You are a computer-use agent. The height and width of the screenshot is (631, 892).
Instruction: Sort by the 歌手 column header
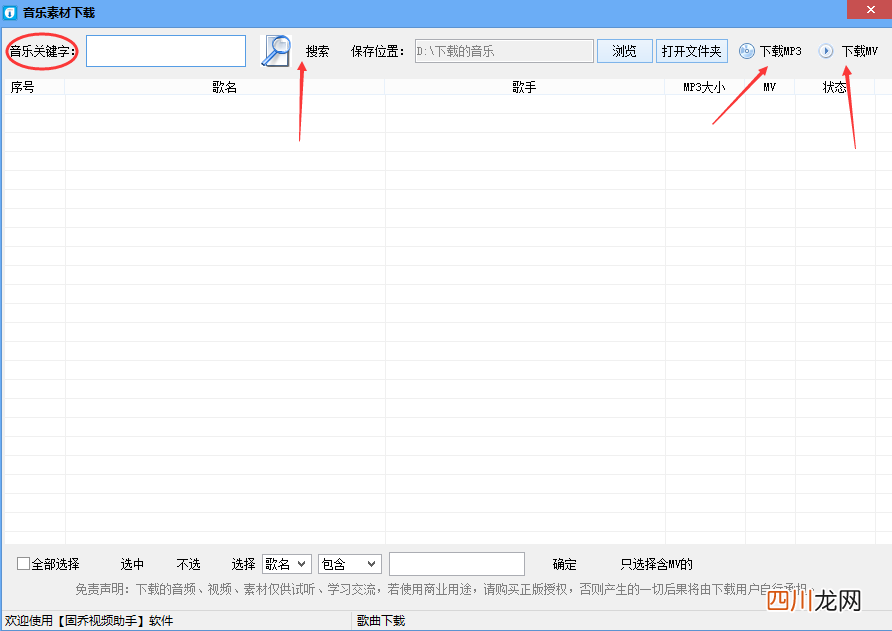525,87
